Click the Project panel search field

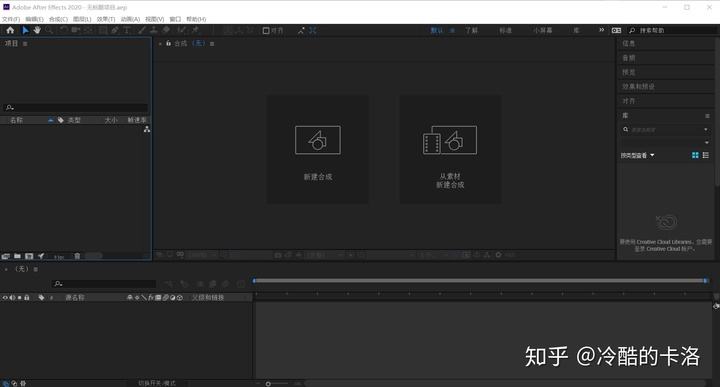(x=76, y=108)
